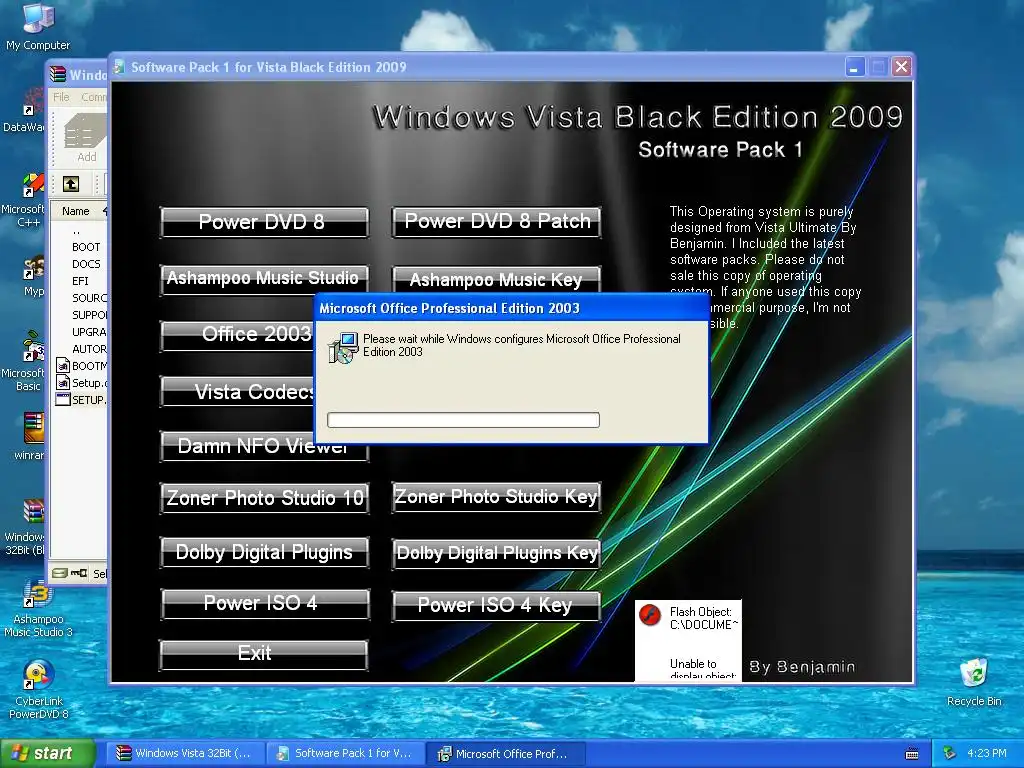Click the Office installation progress bar
This screenshot has height=768, width=1024.
tap(463, 420)
